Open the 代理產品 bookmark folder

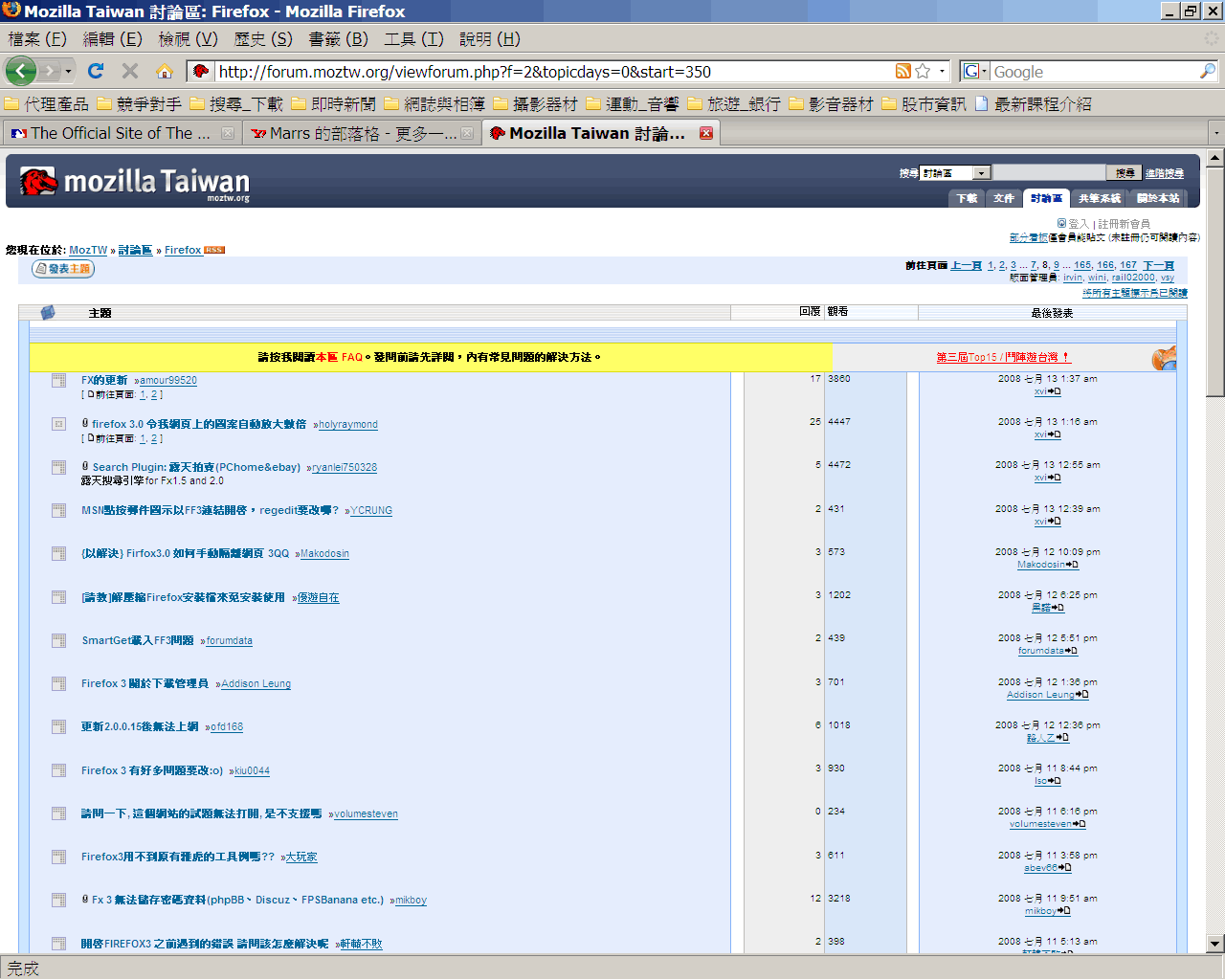click(47, 103)
